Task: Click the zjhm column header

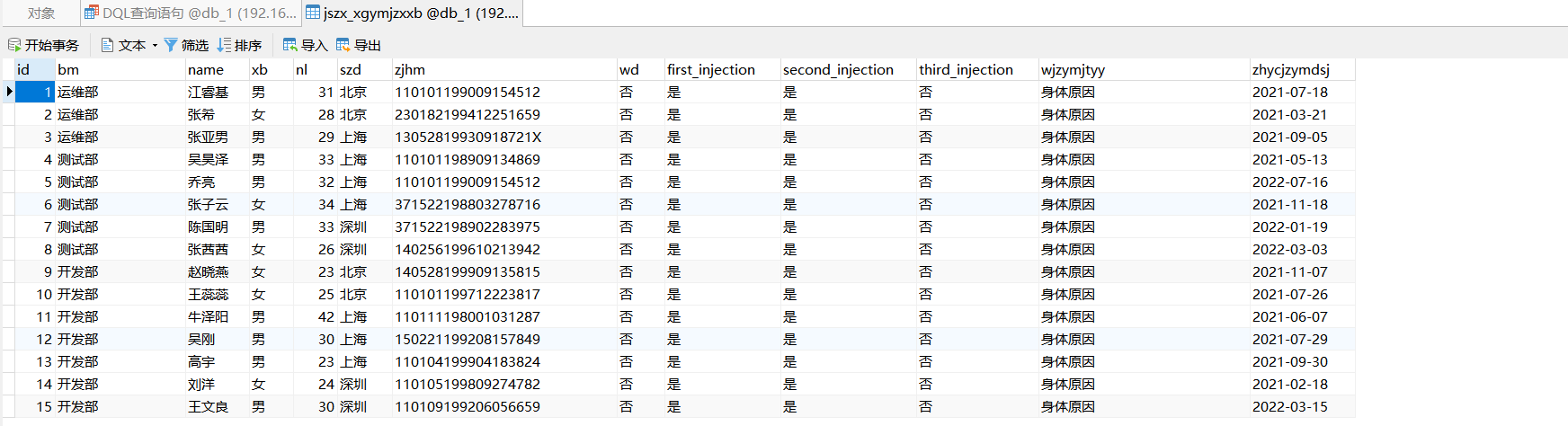Action: [410, 69]
